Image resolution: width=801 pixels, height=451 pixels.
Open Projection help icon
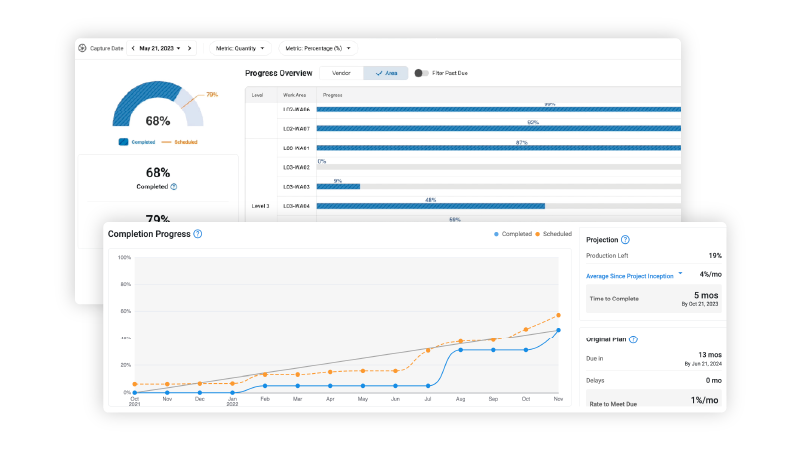[x=625, y=240]
